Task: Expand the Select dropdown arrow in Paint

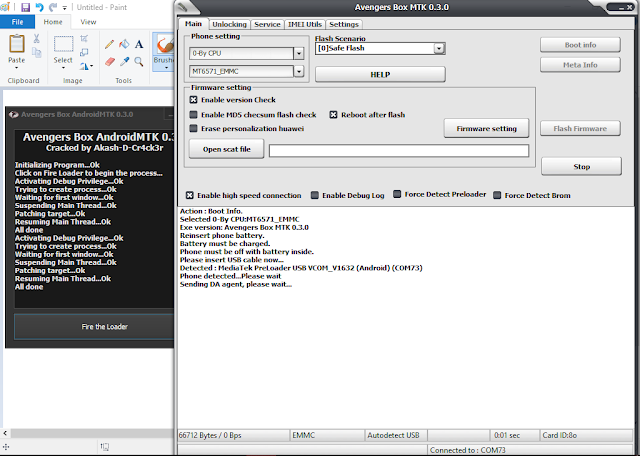Action: (63, 68)
